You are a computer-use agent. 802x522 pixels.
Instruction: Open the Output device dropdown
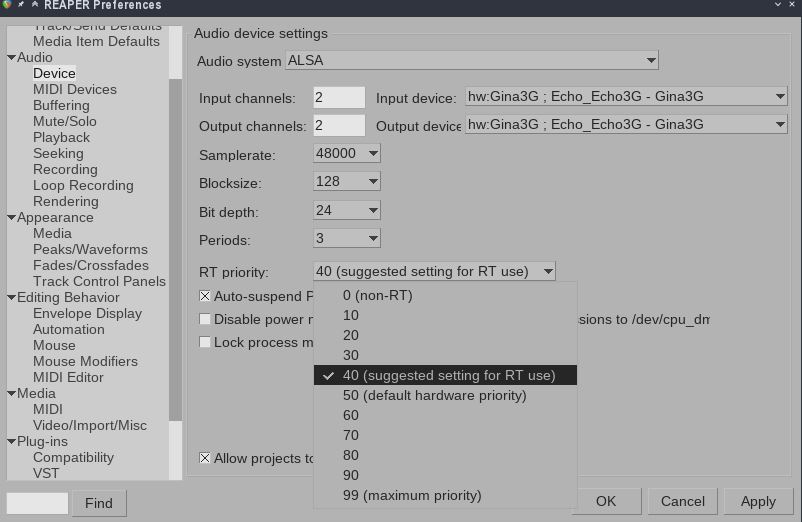[626, 124]
